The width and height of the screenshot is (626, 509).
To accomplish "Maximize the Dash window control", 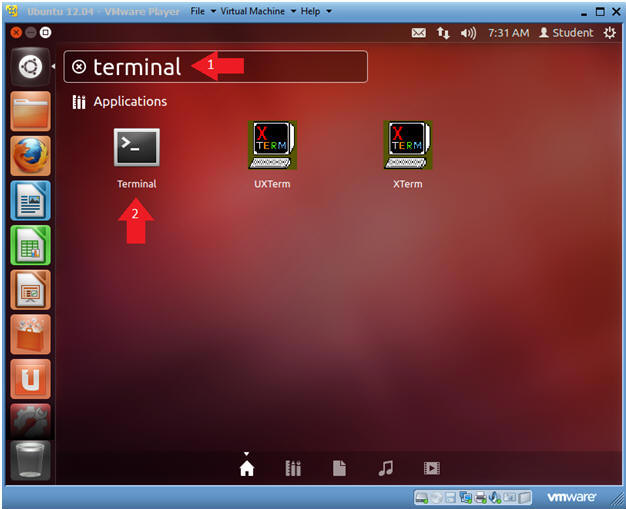I will pyautogui.click(x=46, y=32).
